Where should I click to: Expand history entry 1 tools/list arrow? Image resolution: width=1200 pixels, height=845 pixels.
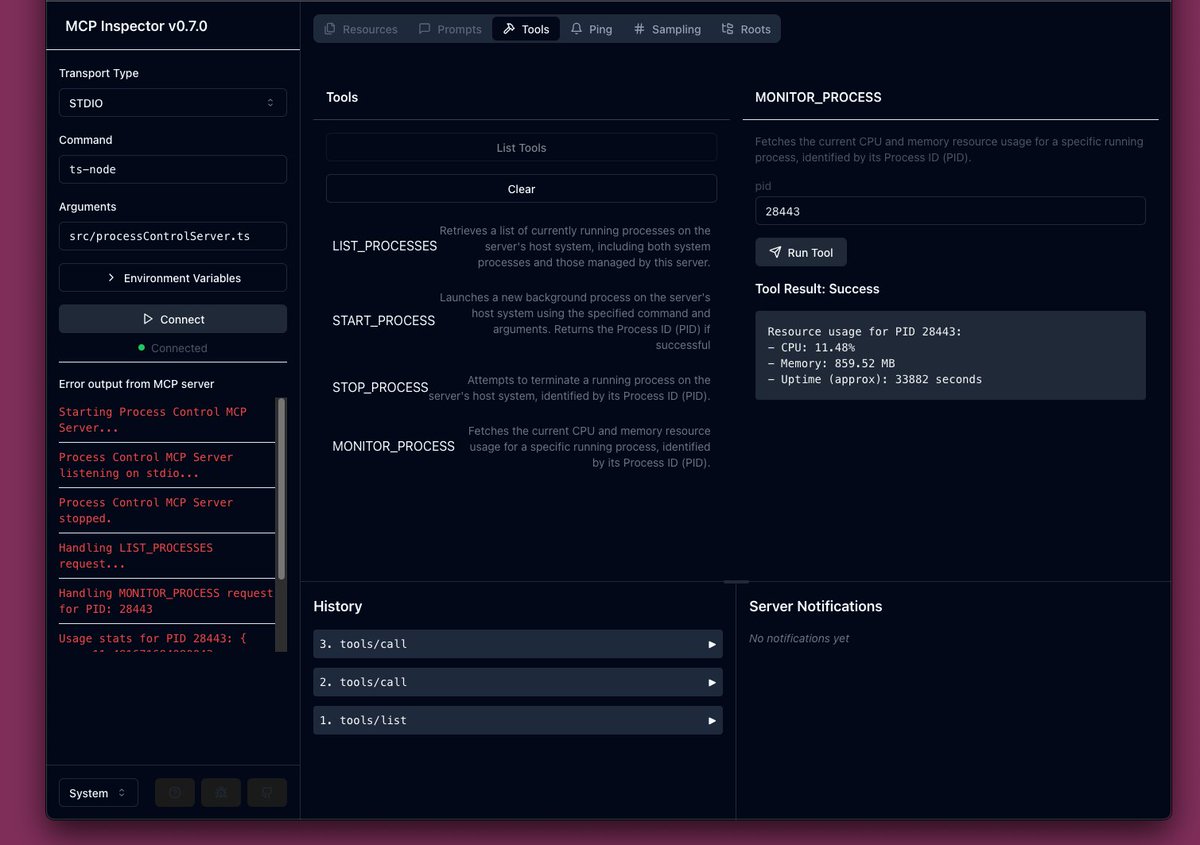click(x=712, y=720)
